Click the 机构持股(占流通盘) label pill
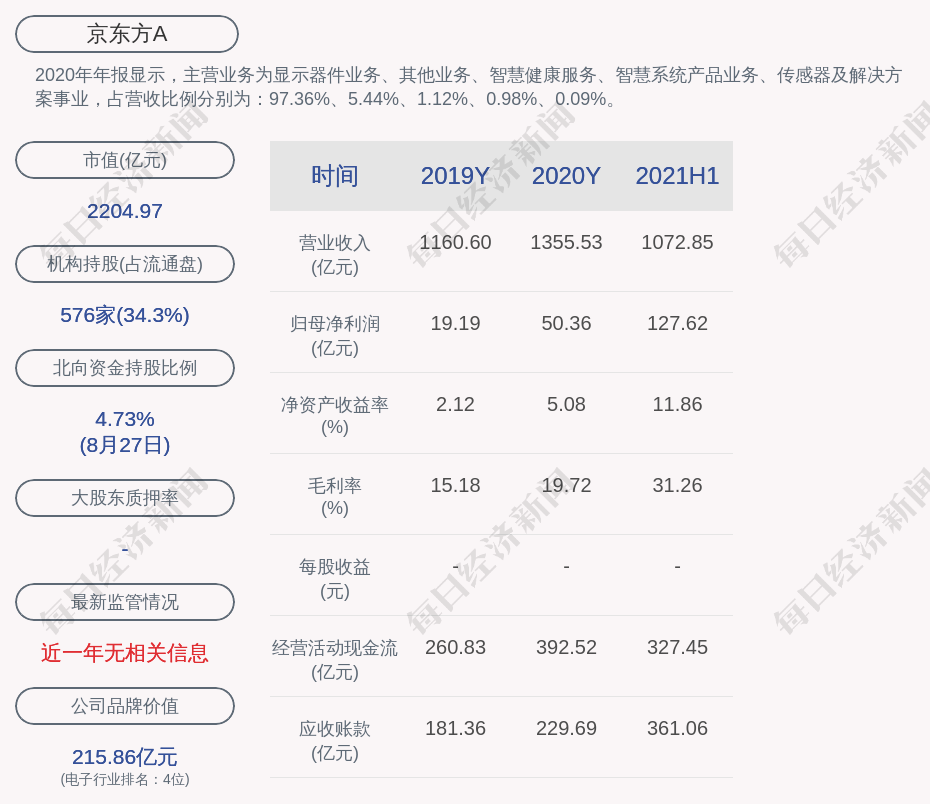 125,264
